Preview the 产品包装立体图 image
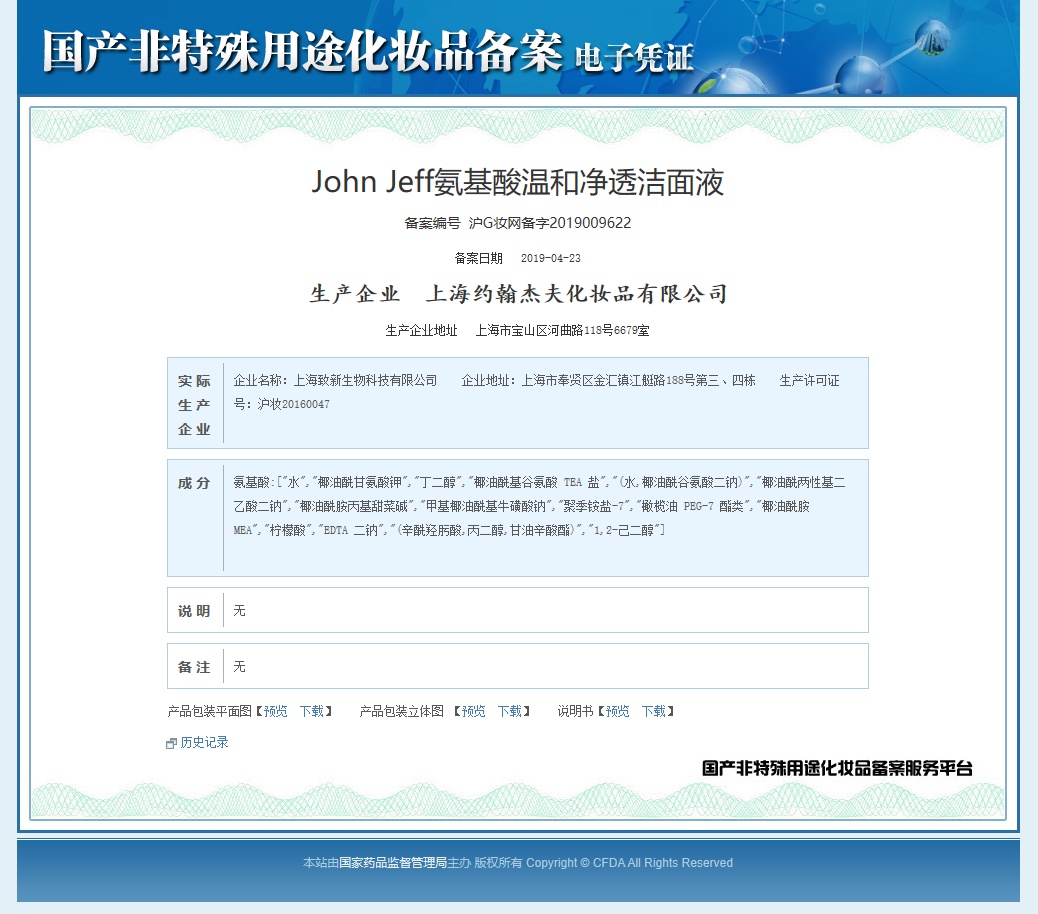The height and width of the screenshot is (914, 1038). (x=473, y=711)
